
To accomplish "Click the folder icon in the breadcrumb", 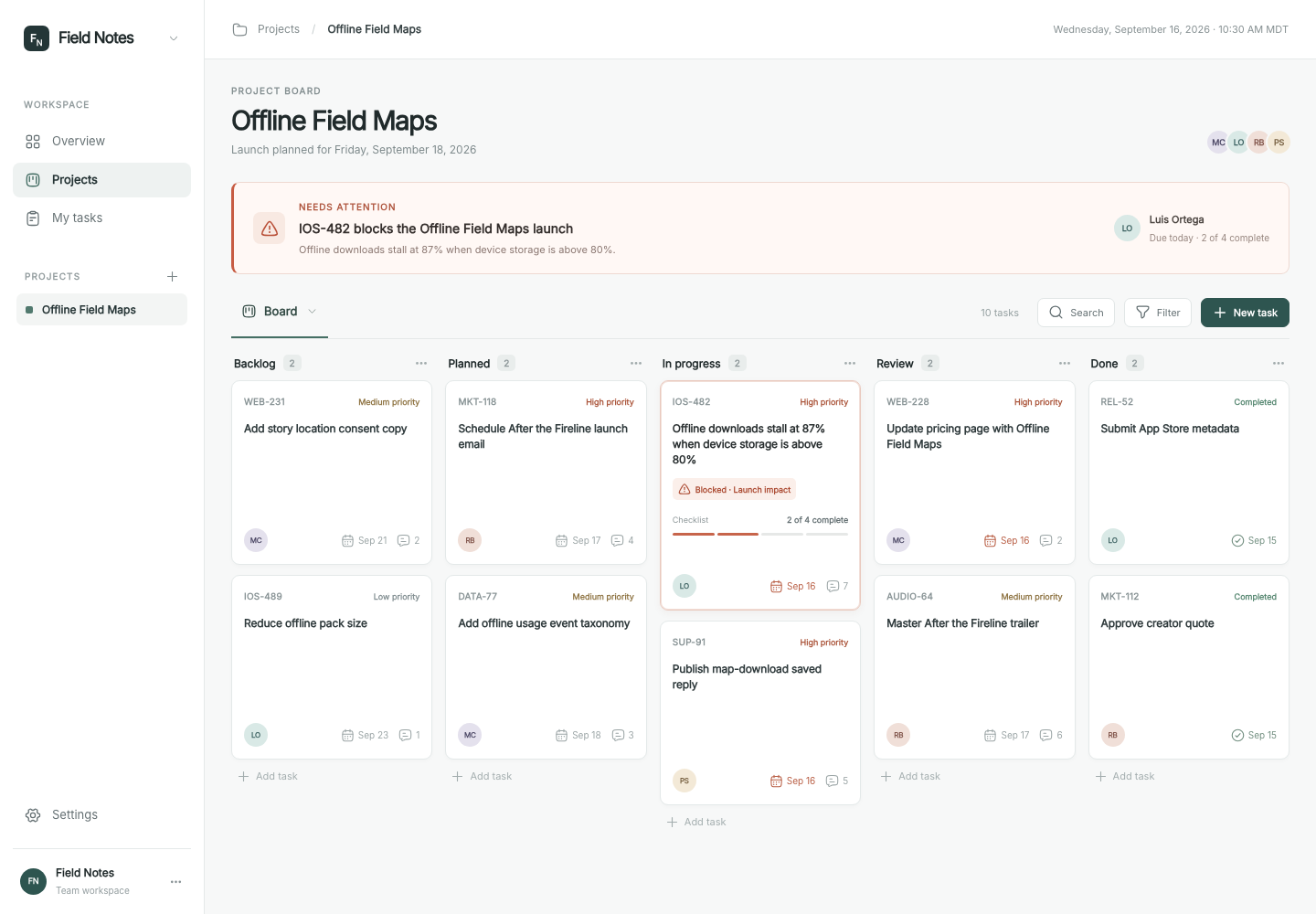I will click(x=240, y=29).
